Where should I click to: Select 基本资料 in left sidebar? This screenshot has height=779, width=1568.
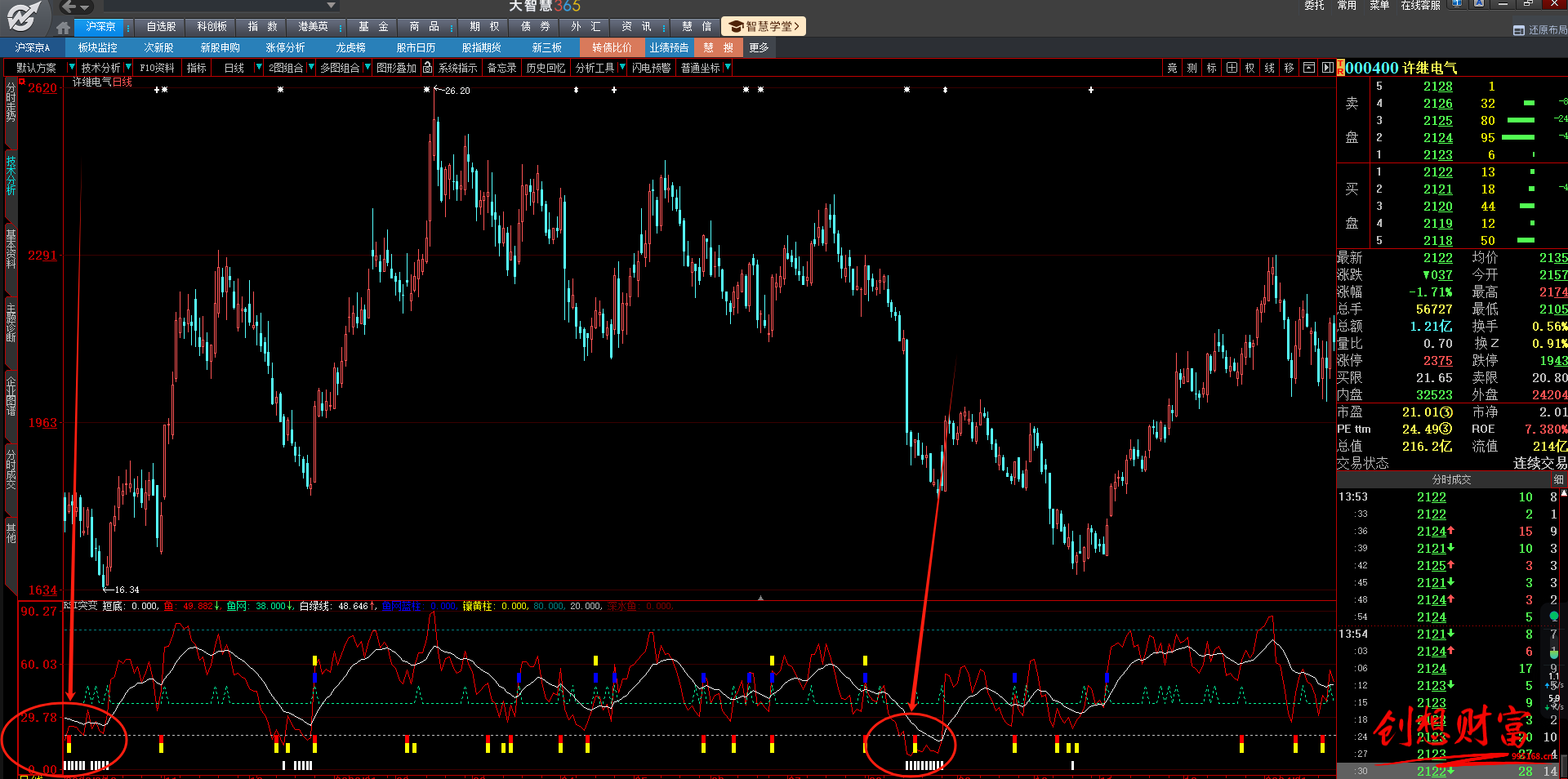tap(11, 248)
